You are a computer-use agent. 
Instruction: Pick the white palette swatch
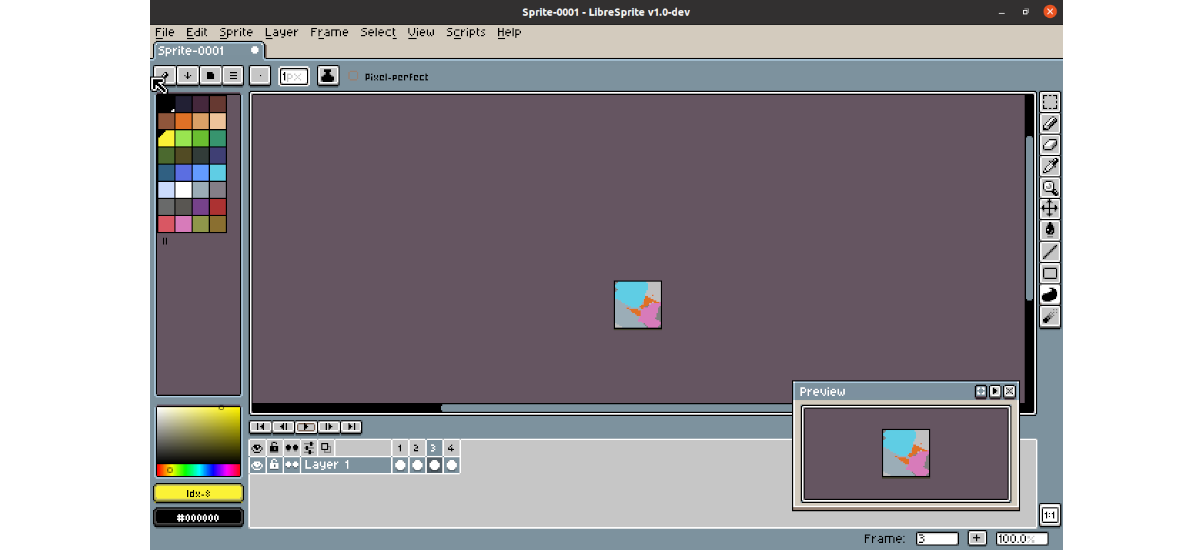(183, 189)
